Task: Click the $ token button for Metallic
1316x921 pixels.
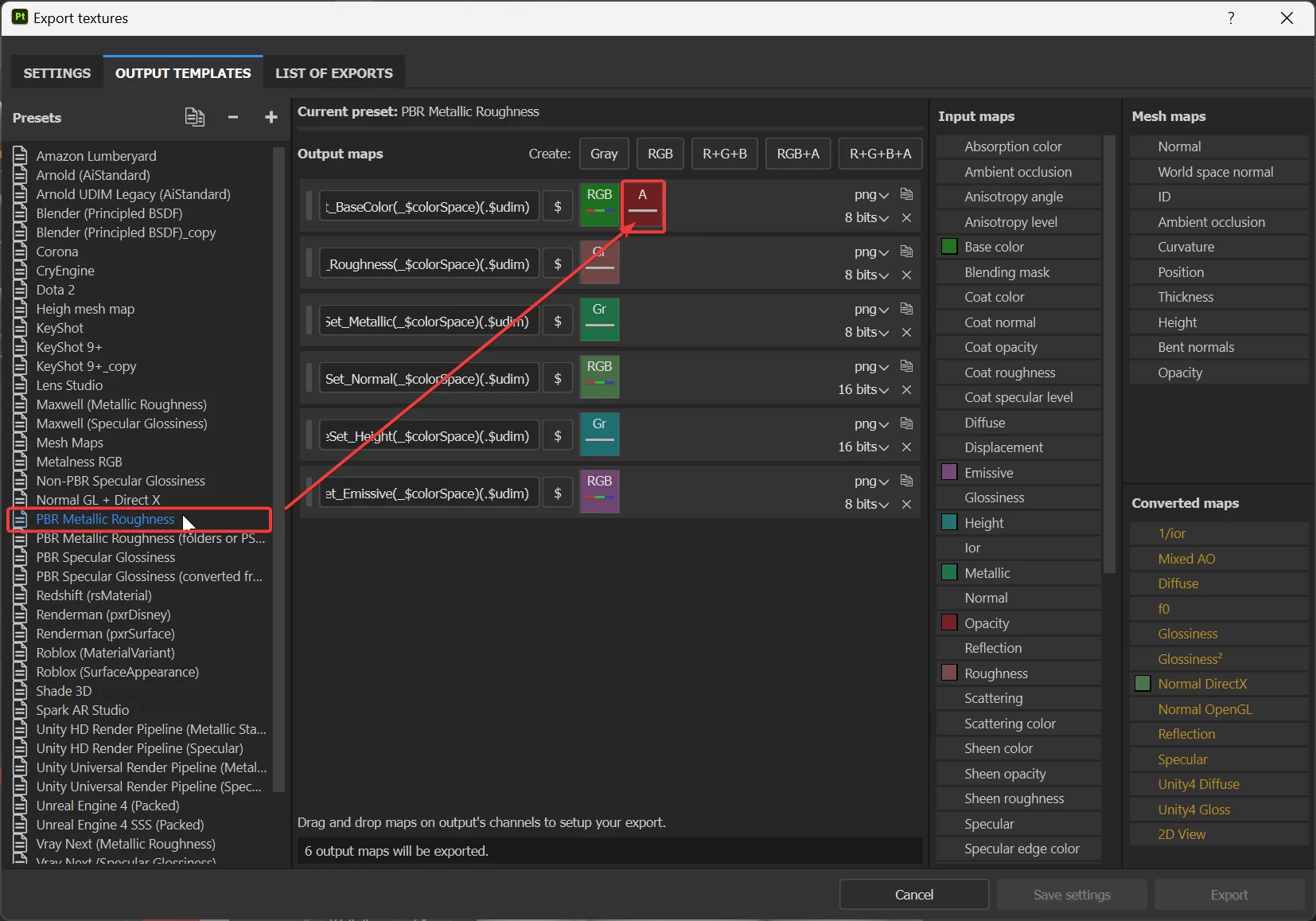Action: [x=558, y=321]
